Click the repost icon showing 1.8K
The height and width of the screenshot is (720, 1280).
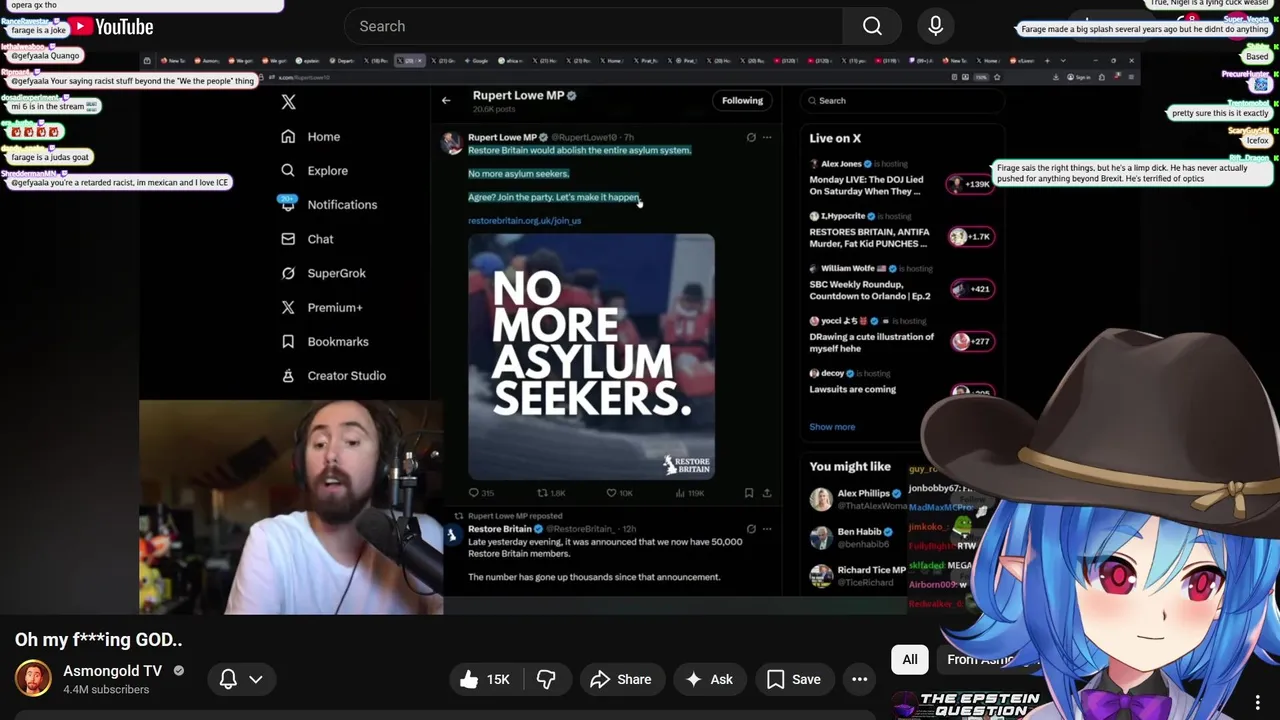pos(543,493)
